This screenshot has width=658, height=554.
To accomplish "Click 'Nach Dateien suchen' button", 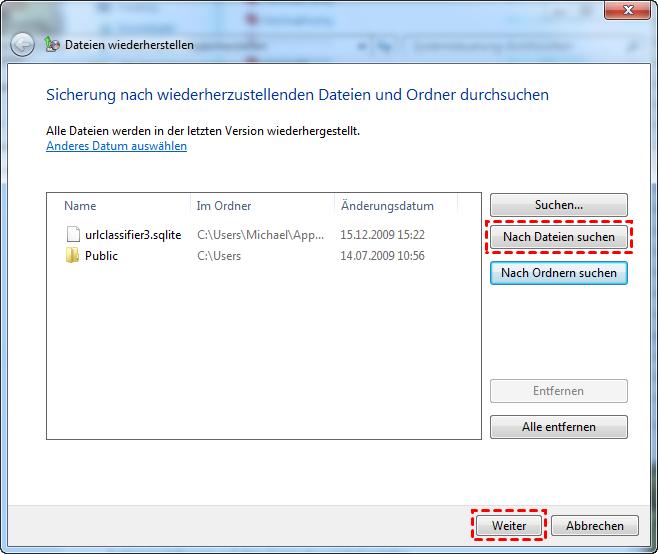I will click(x=559, y=237).
